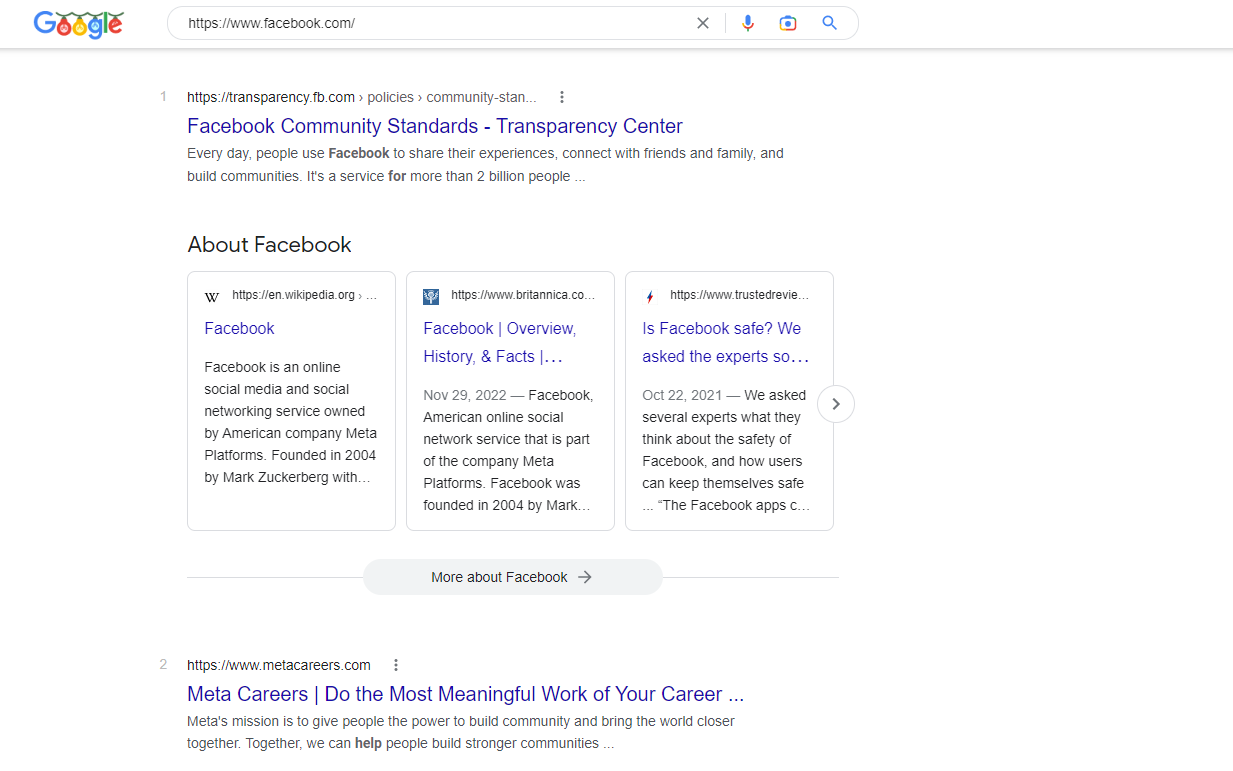Open options menu for metacareers.com result
Image resolution: width=1233 pixels, height=771 pixels.
[x=396, y=665]
